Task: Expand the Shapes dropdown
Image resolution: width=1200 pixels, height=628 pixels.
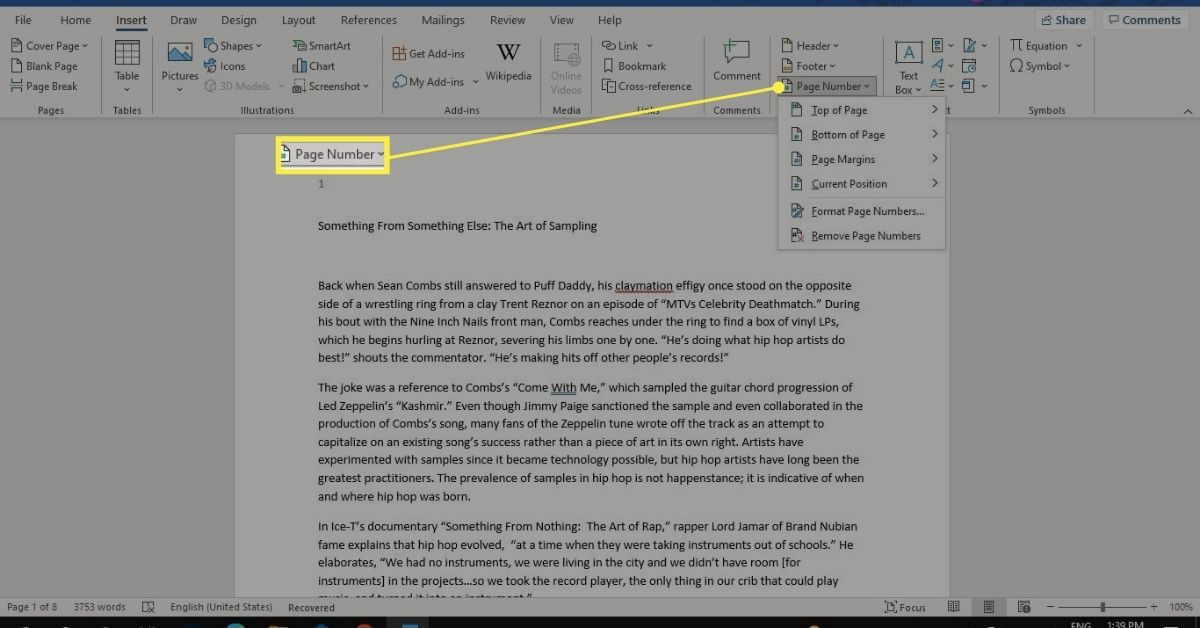Action: 233,46
